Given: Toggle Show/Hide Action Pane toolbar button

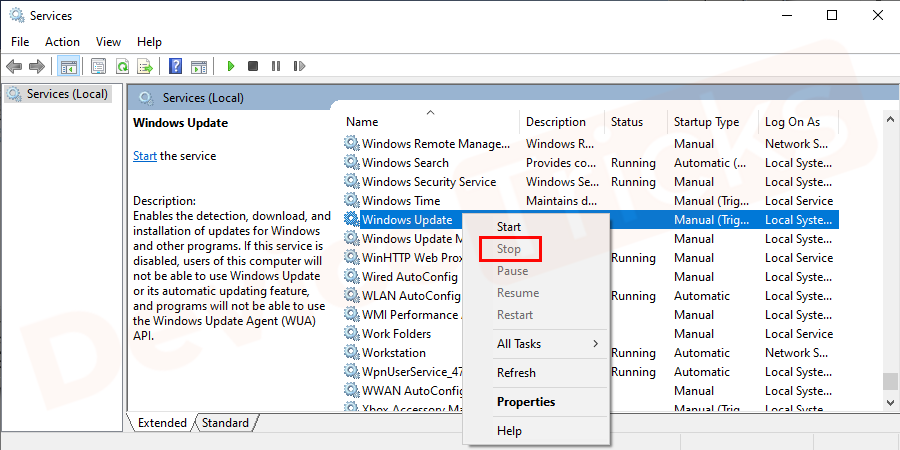Looking at the screenshot, I should tap(198, 66).
